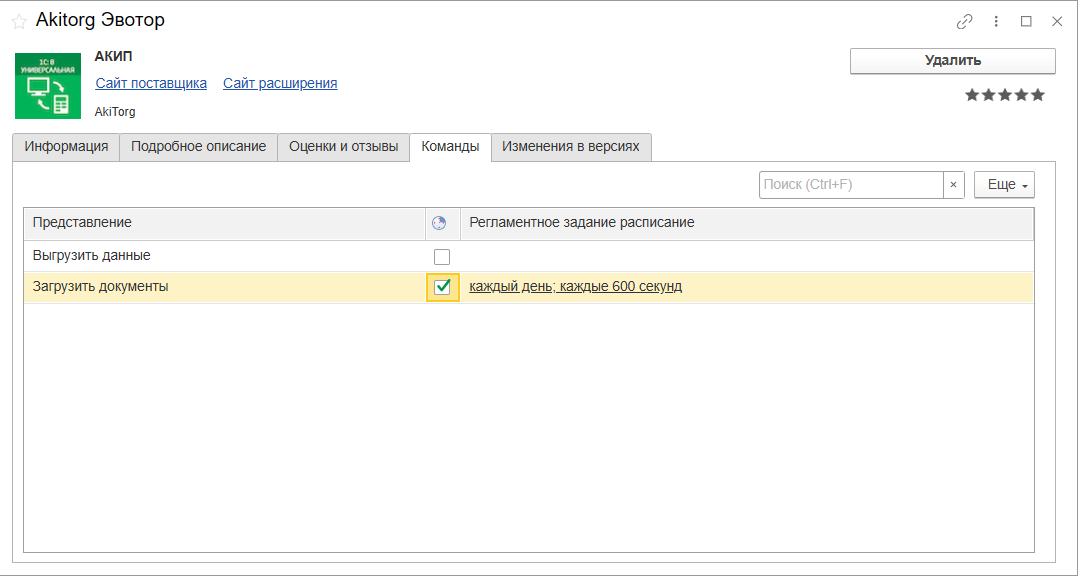Open schedule 'каждый день; каждые 600 секунд'

pos(575,287)
